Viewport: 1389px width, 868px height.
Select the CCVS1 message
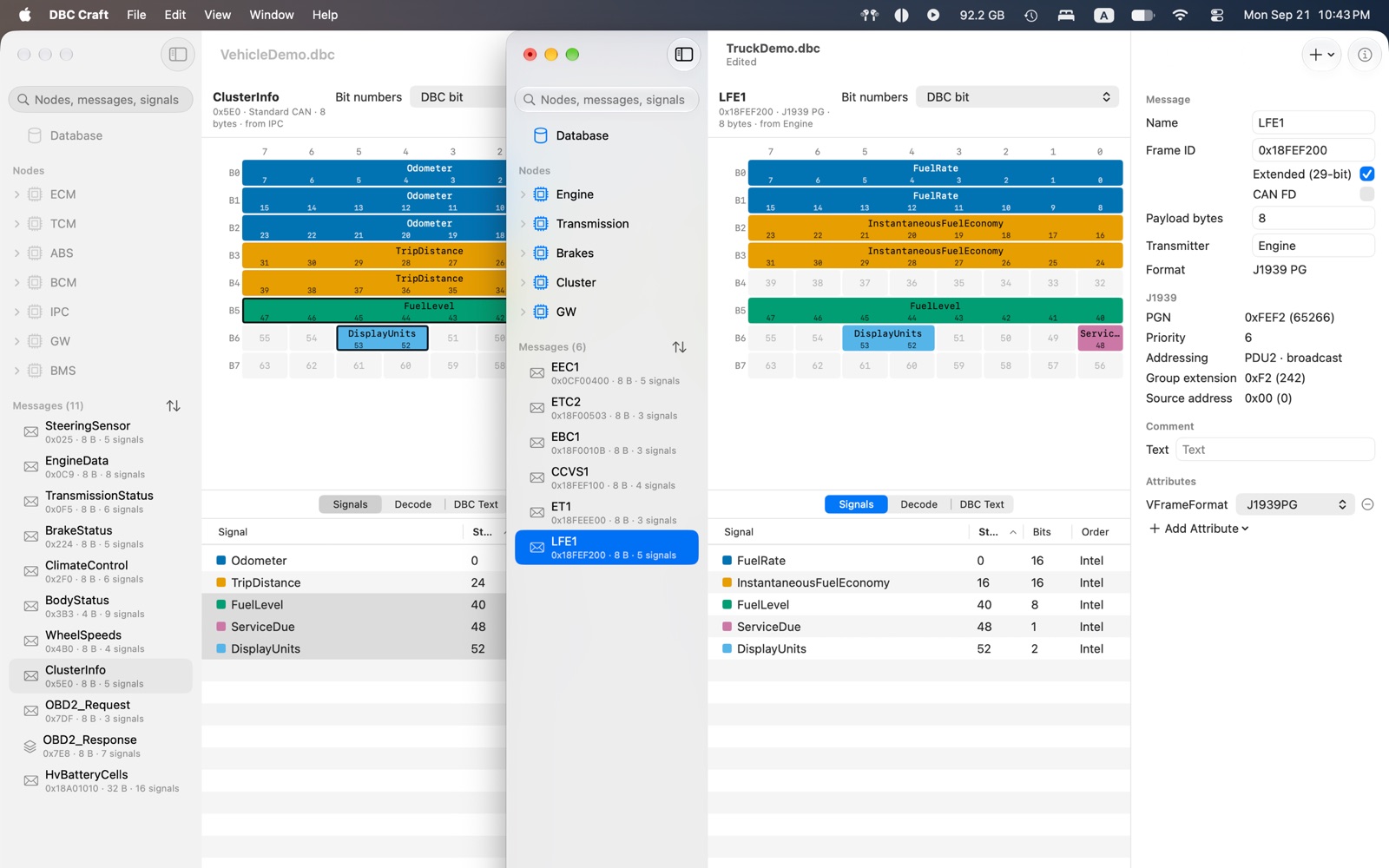tap(607, 477)
